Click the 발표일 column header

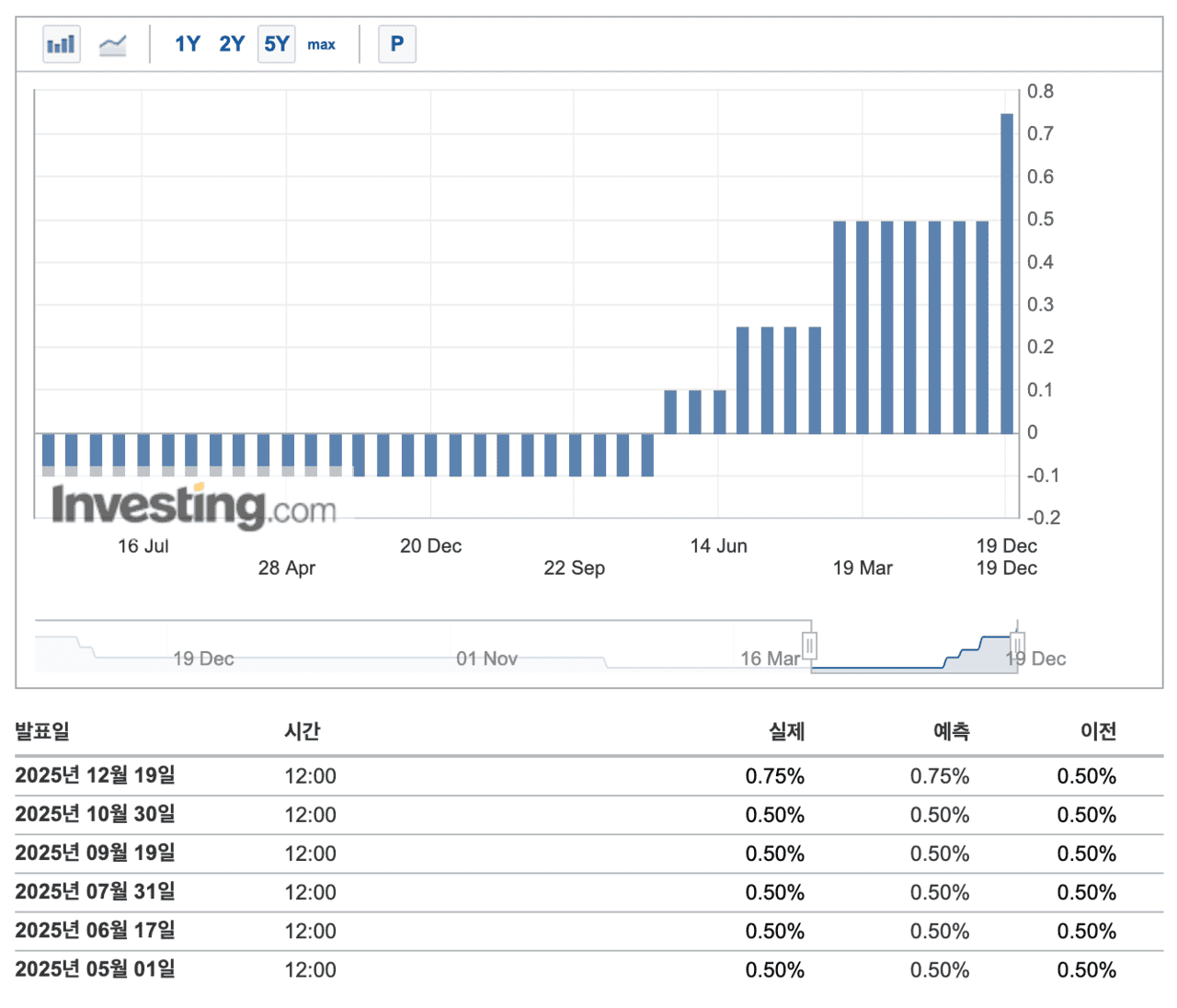tap(42, 731)
